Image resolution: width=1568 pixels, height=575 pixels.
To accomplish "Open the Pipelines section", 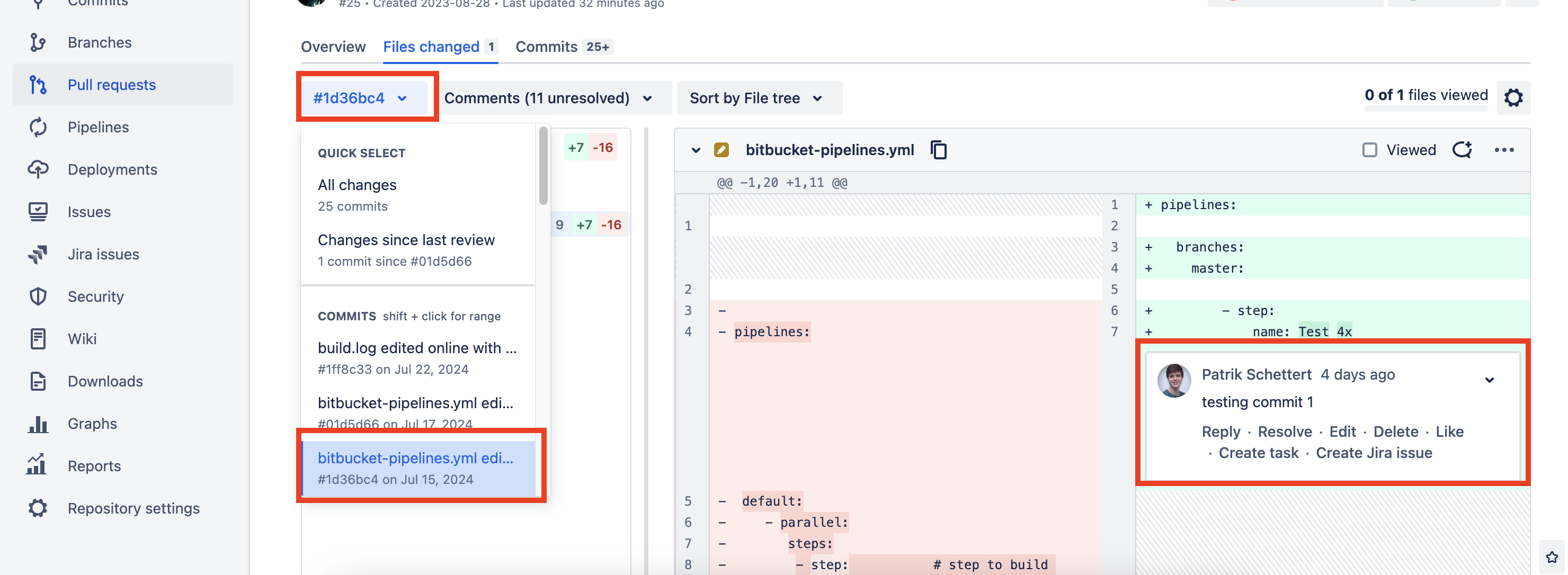I will (97, 127).
